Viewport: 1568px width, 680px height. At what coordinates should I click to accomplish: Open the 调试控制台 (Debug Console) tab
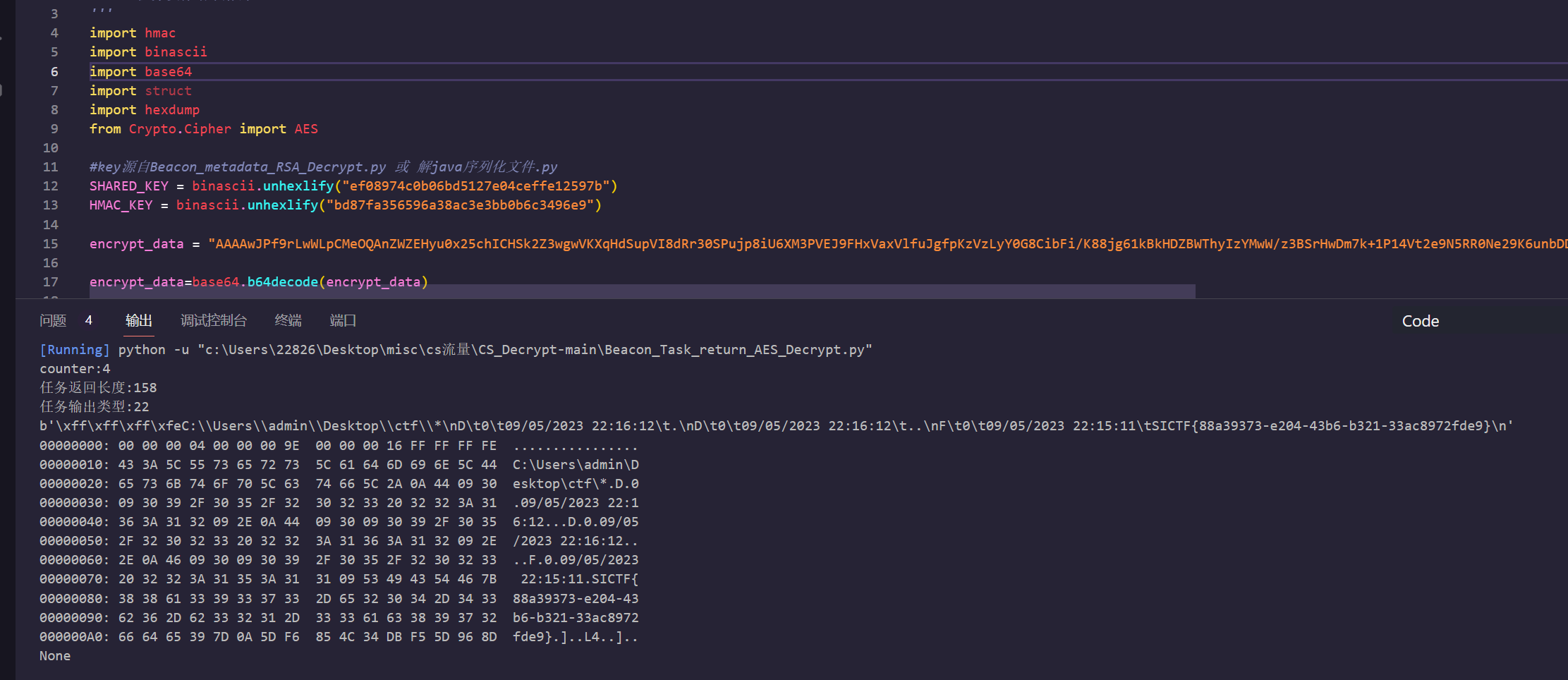pos(213,320)
